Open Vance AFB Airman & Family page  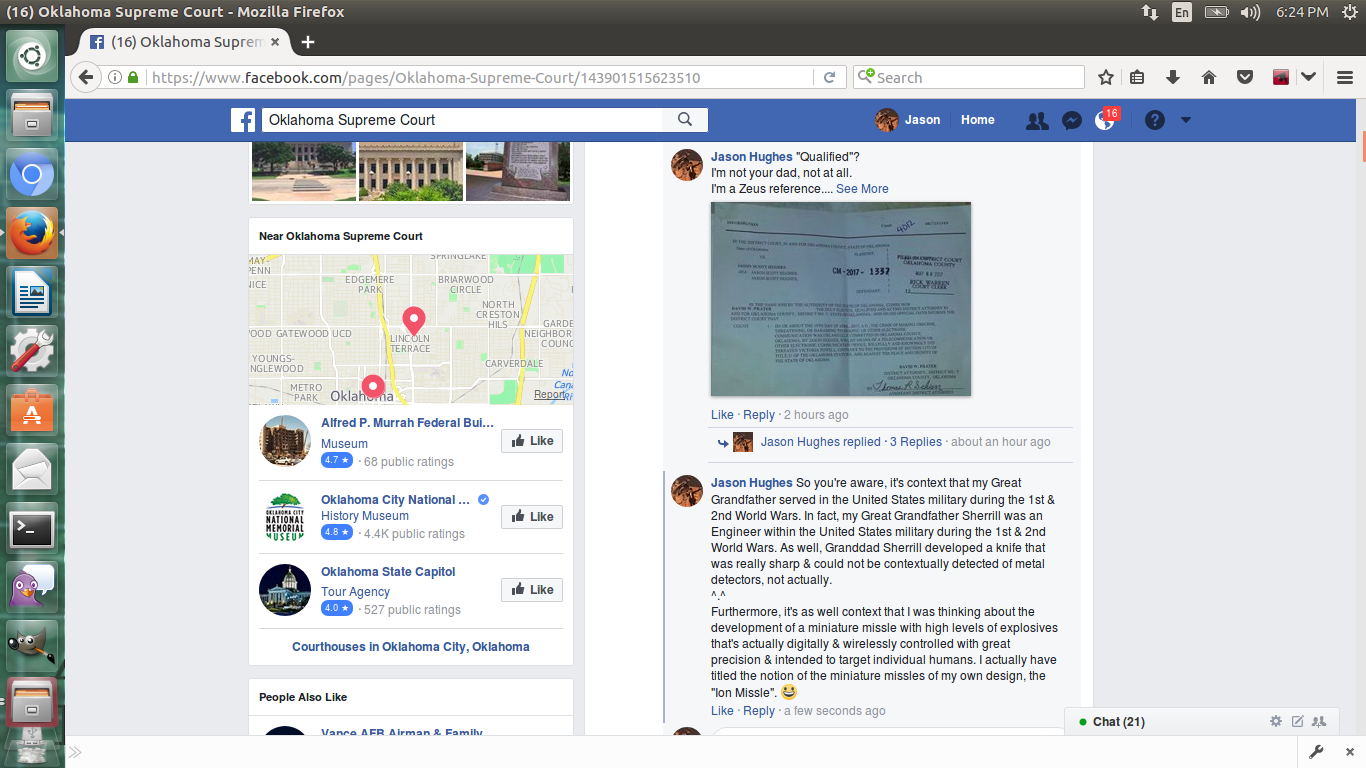(402, 733)
